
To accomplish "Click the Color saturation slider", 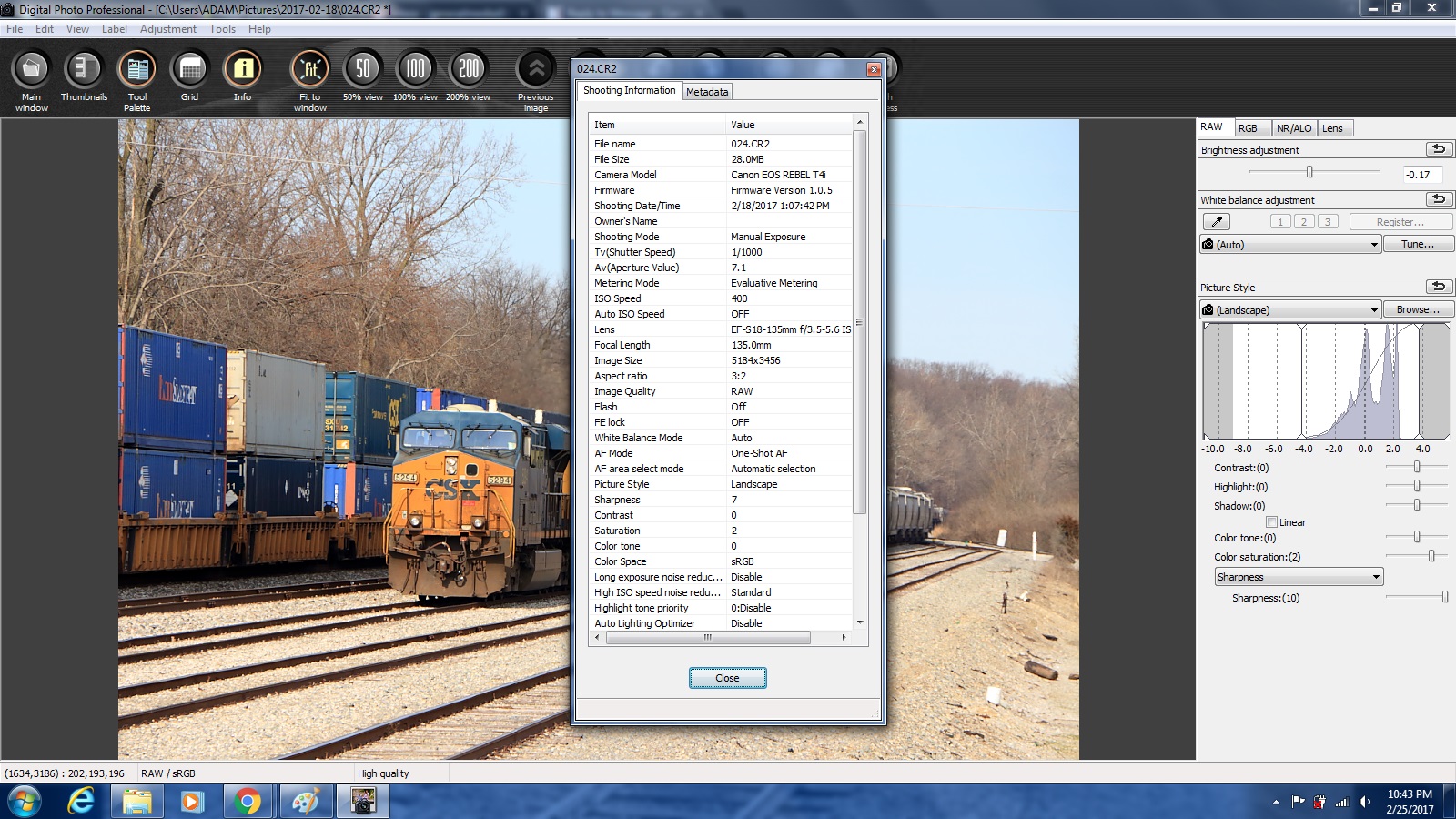I will (1417, 556).
